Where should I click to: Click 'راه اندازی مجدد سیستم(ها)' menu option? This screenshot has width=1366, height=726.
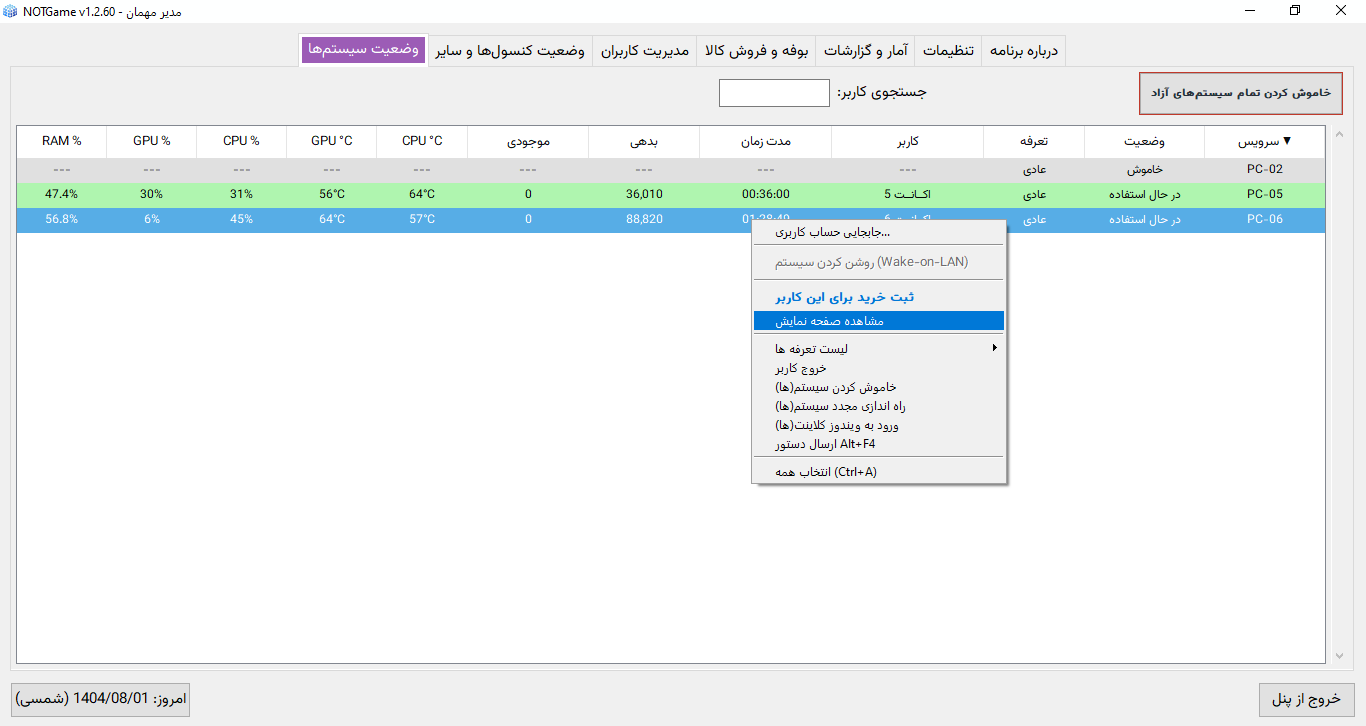878,407
